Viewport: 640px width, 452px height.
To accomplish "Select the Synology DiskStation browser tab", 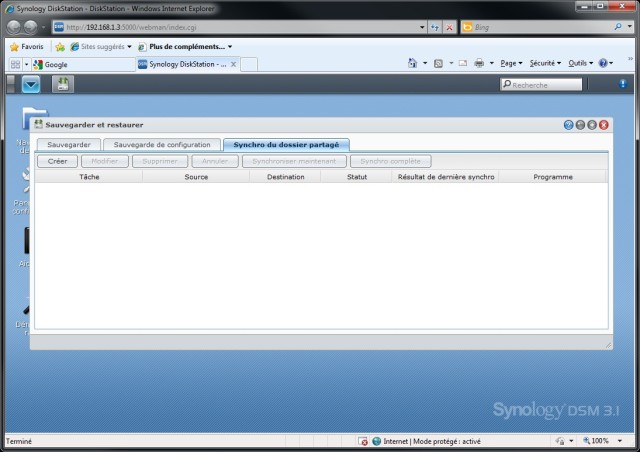I will (x=187, y=64).
